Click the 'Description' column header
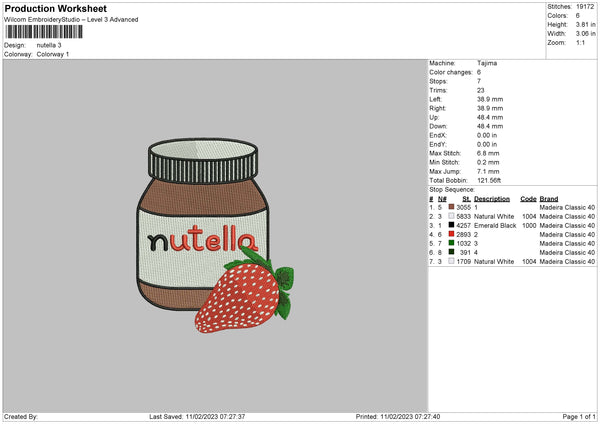The height and width of the screenshot is (424, 600). click(x=492, y=199)
